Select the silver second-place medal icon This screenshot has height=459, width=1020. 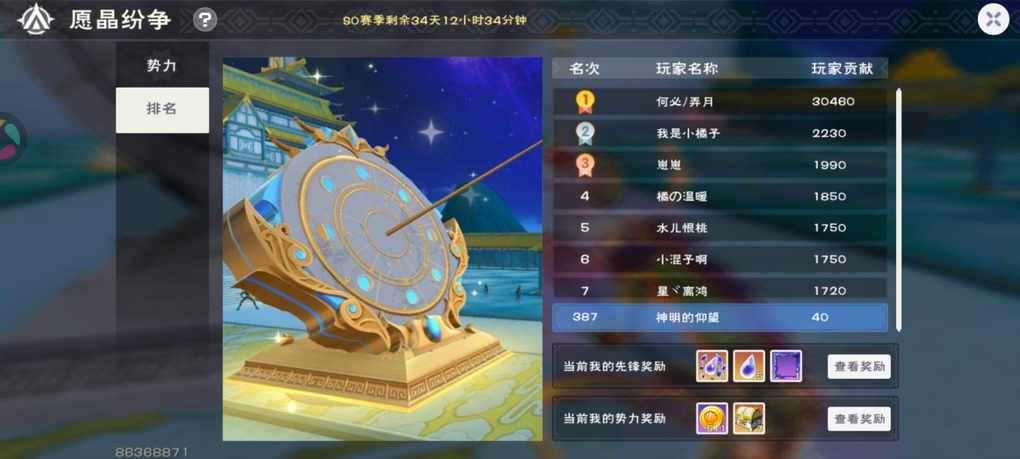585,133
